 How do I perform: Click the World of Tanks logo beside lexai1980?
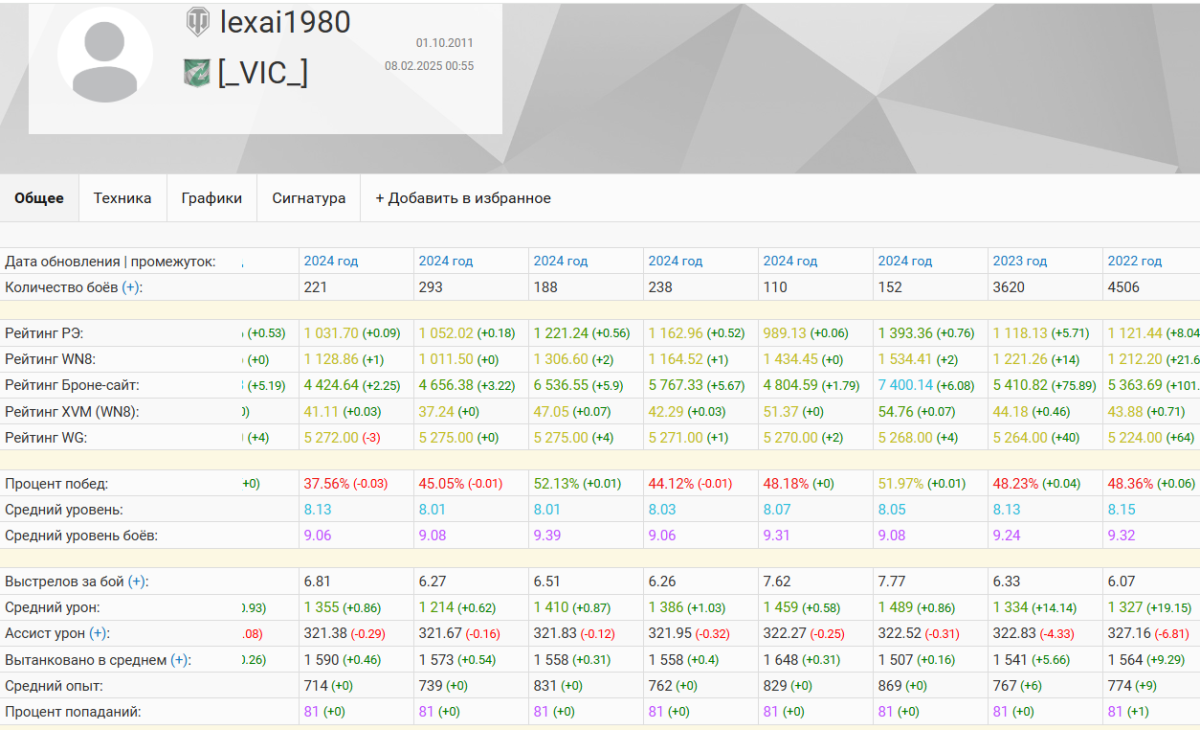pos(197,21)
